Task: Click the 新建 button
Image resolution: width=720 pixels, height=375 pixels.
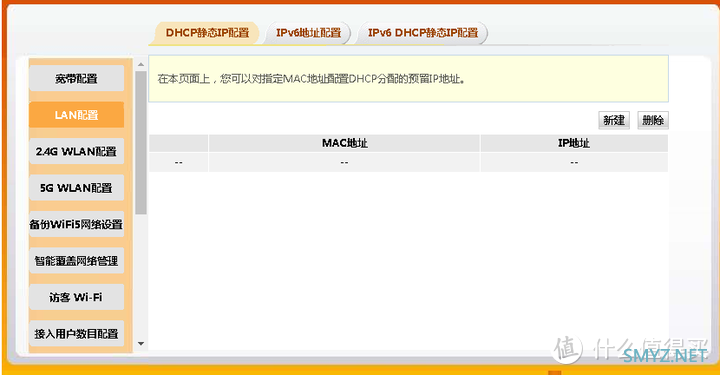Action: (614, 120)
